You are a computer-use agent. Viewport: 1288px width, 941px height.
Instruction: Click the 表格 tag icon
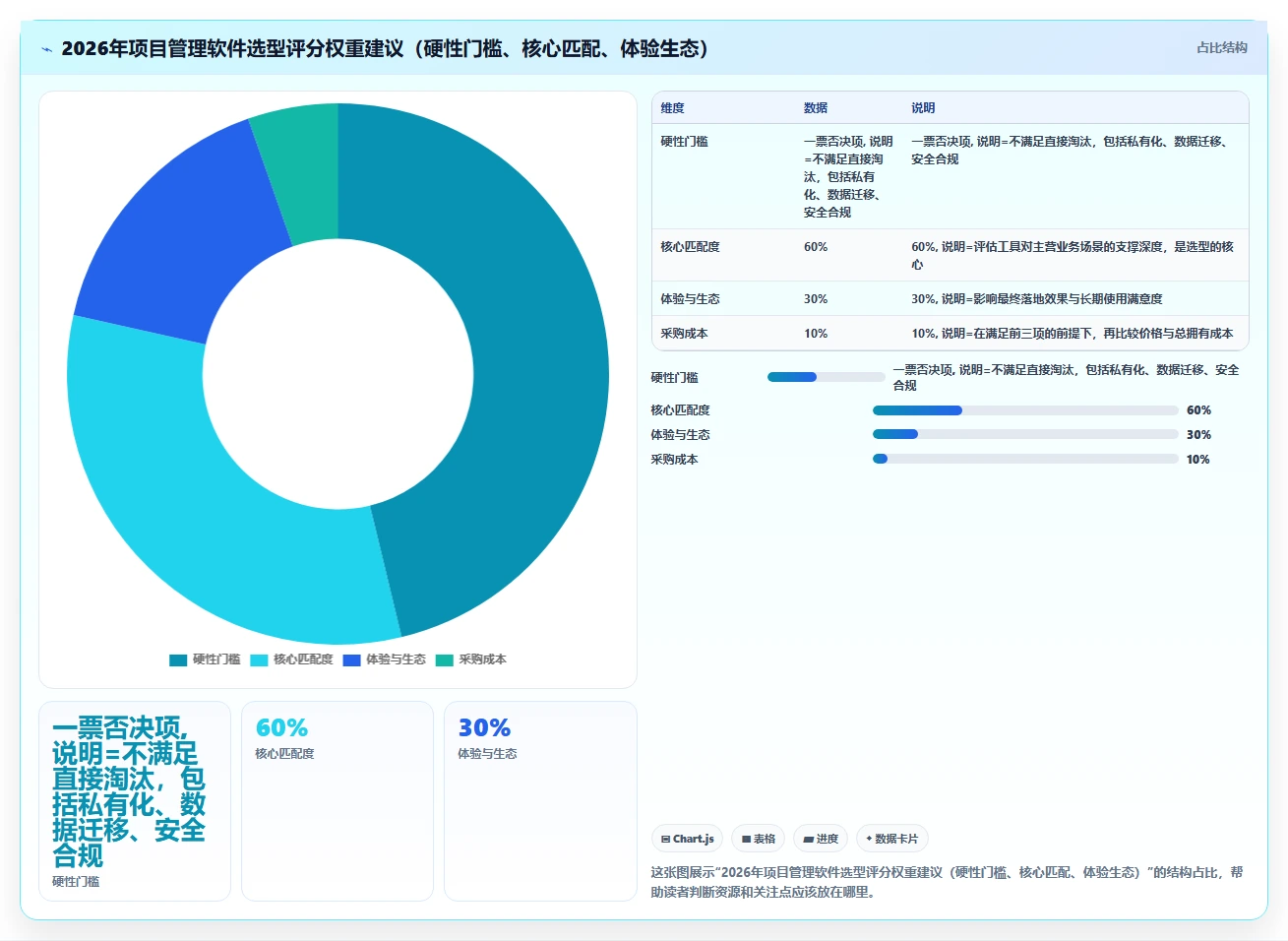[x=747, y=840]
